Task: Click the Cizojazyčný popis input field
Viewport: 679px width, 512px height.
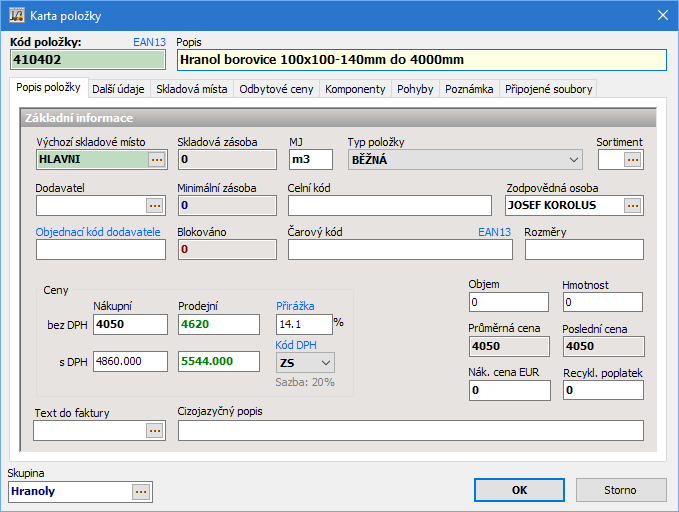Action: pos(411,431)
